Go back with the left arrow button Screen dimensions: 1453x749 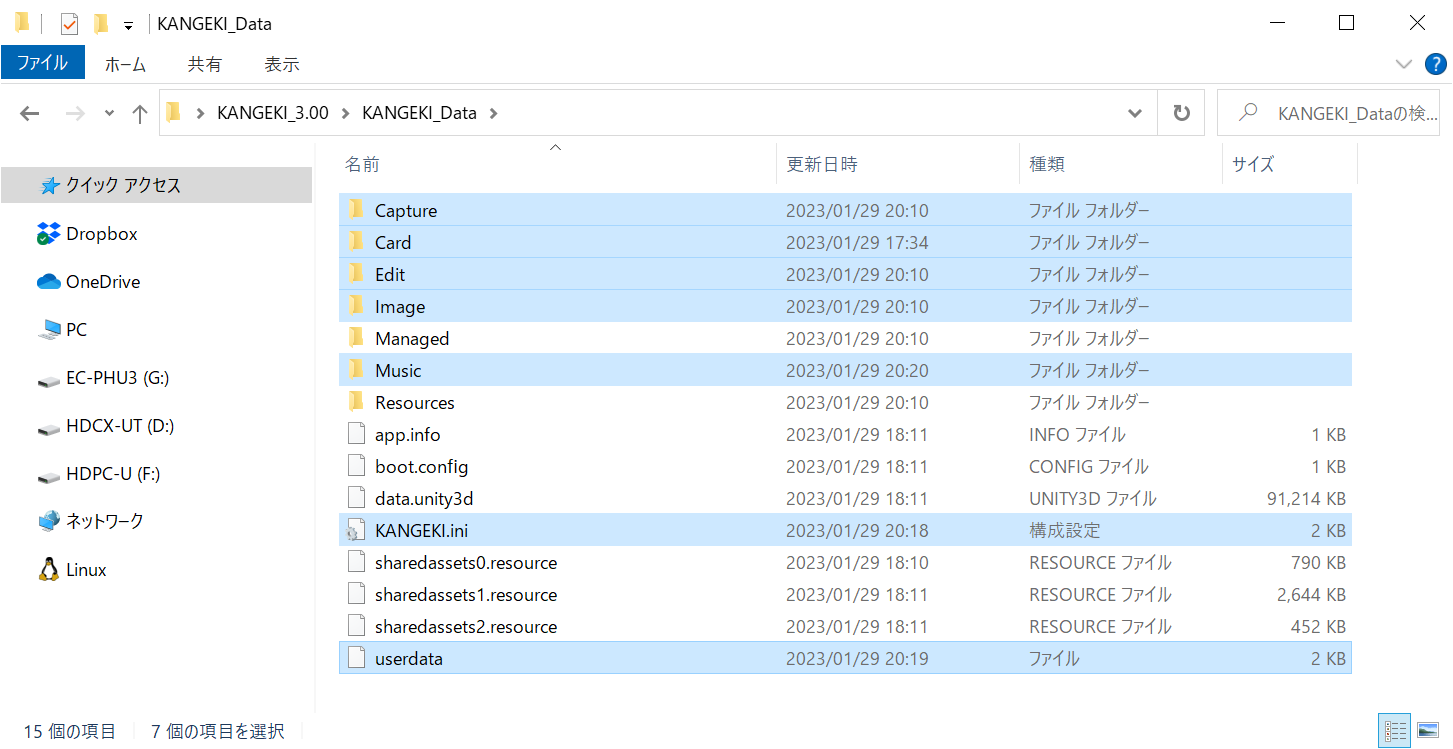coord(30,114)
